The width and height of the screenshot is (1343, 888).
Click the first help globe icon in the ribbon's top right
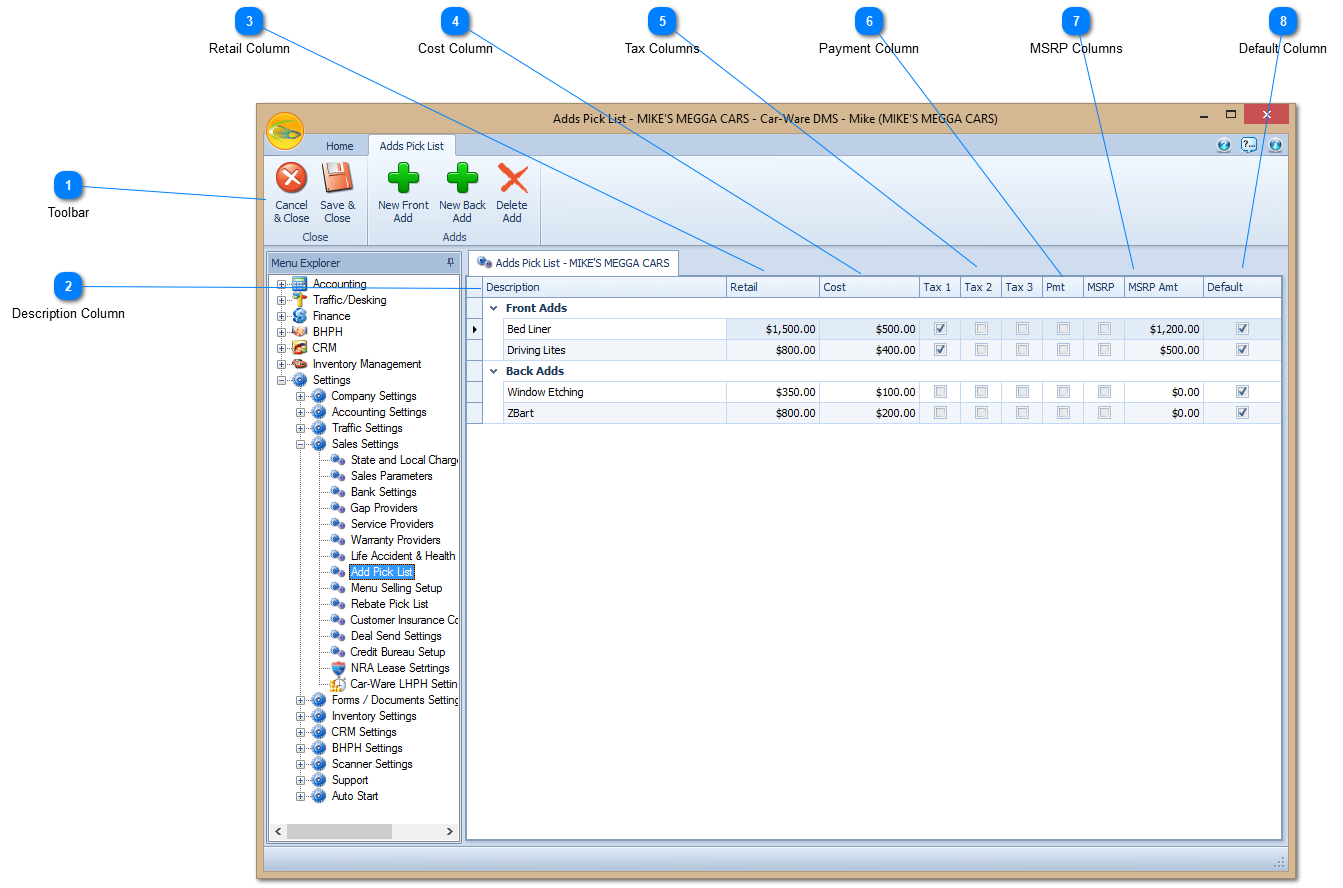point(1224,145)
